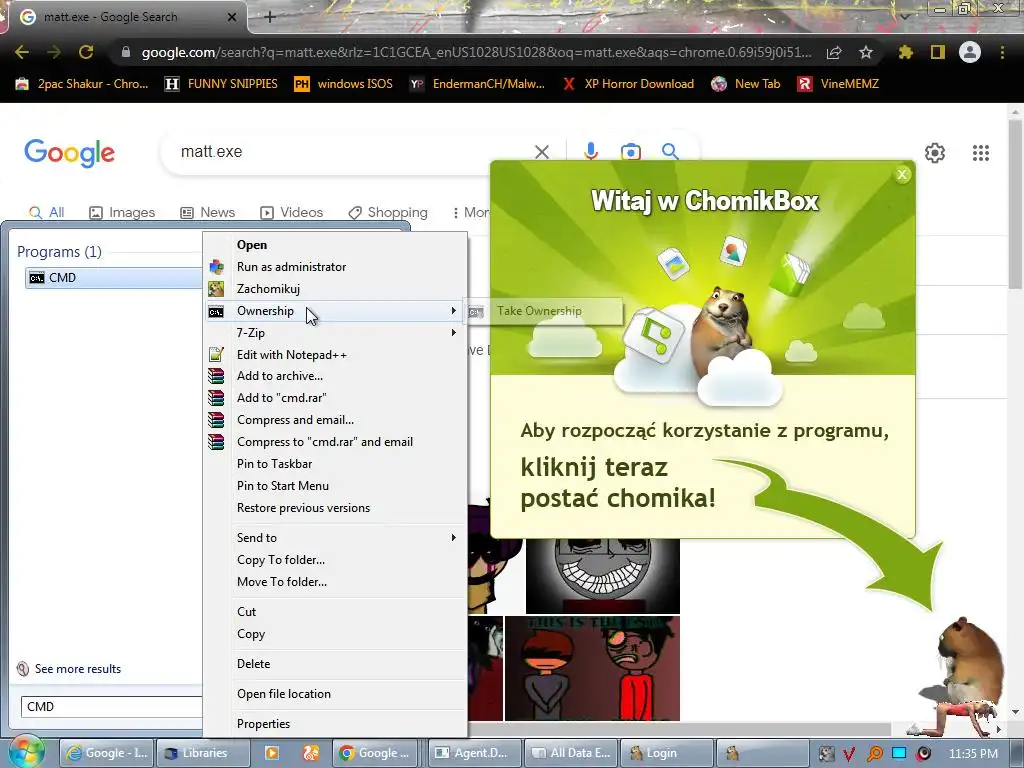Screen dimensions: 1024x768
Task: Choose Compress and email...
Action: pyautogui.click(x=335, y=420)
